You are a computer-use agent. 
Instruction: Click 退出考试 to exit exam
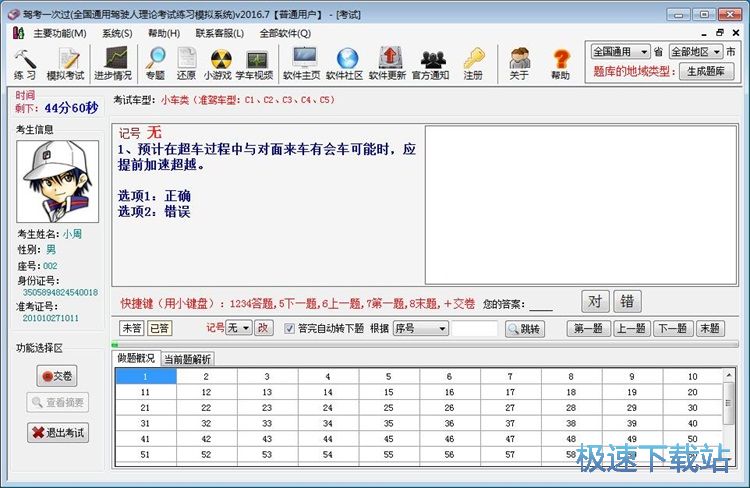pyautogui.click(x=58, y=433)
